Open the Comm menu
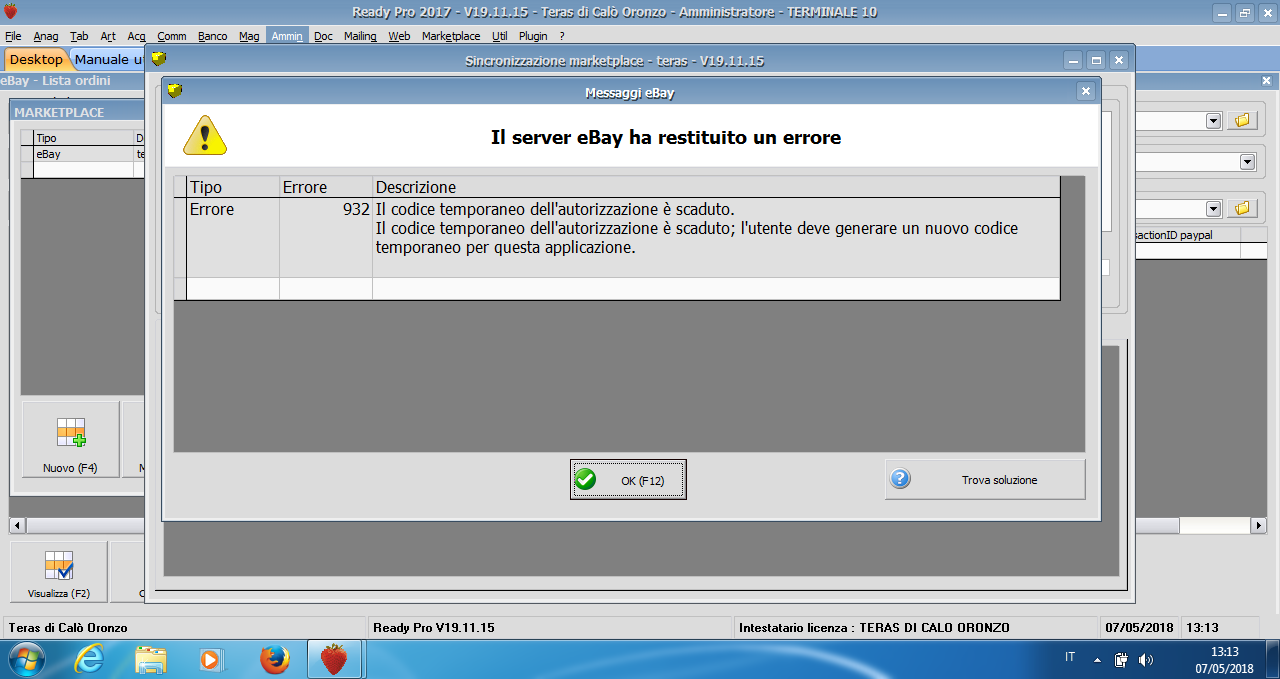 tap(172, 36)
